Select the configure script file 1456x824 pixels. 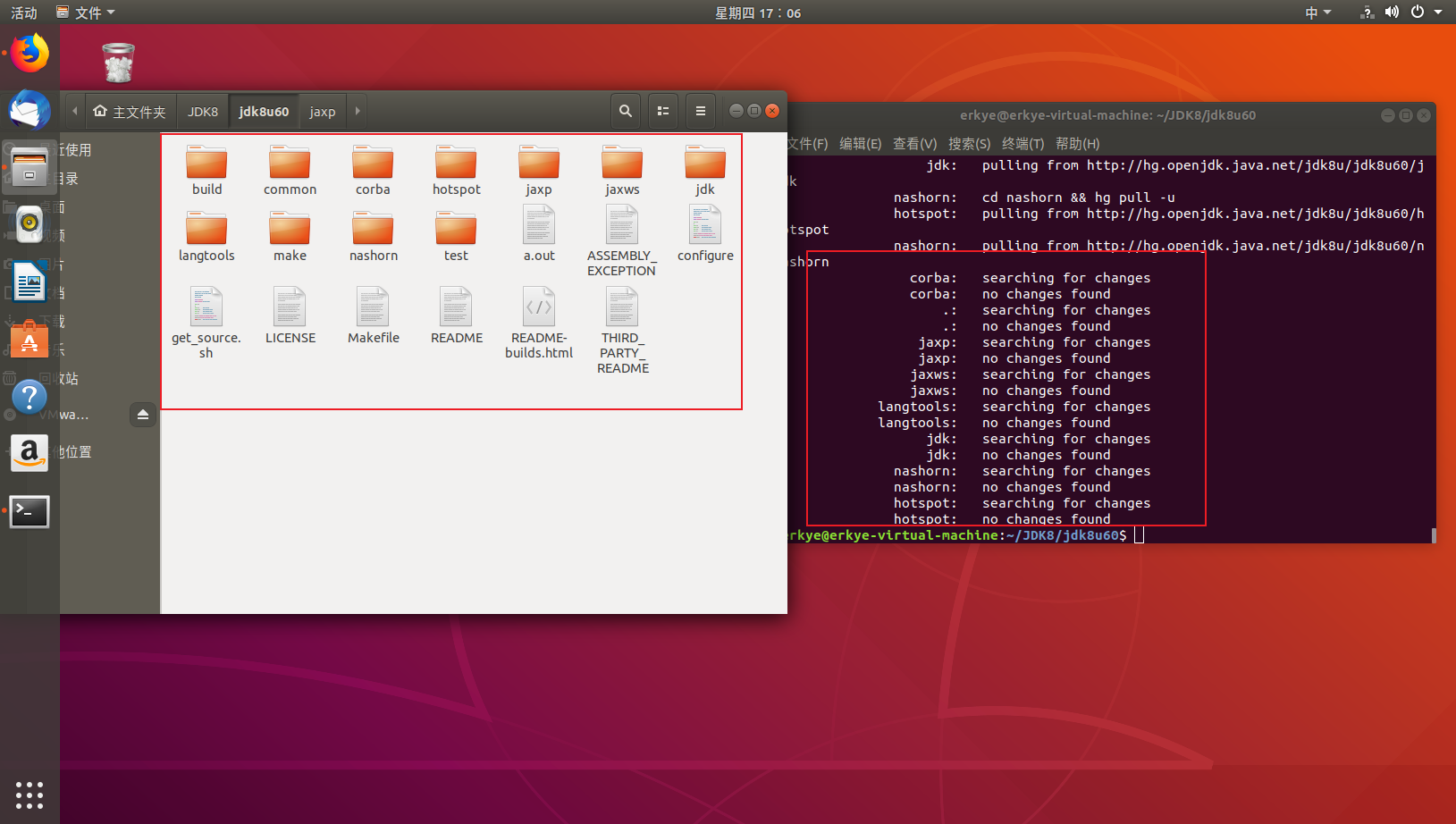pos(705,234)
